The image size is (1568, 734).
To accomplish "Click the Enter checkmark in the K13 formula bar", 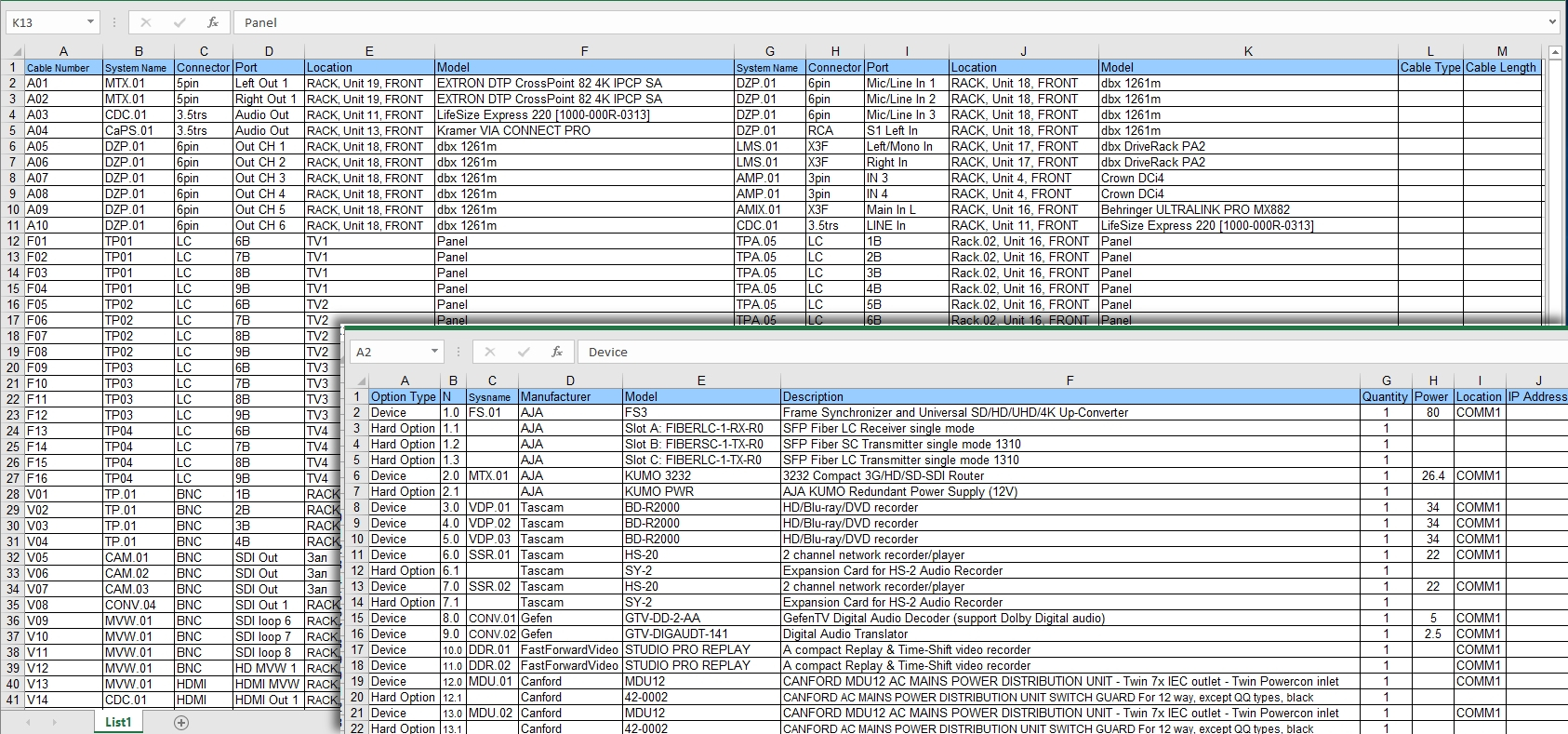I will click(179, 22).
